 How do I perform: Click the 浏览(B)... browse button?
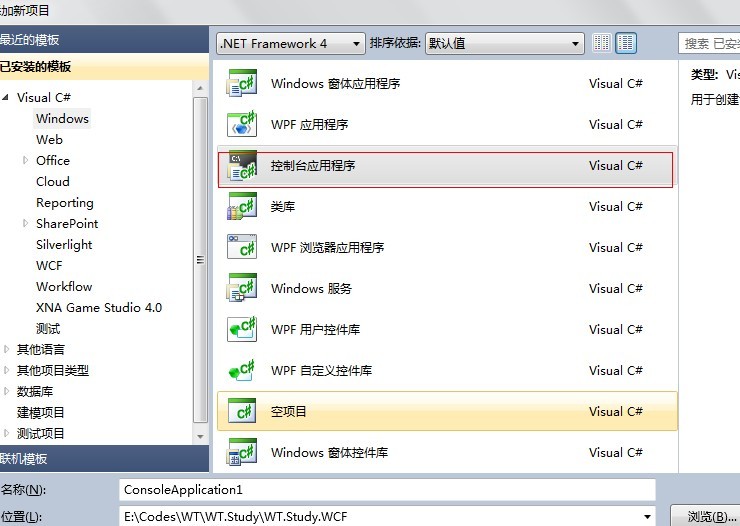pos(705,516)
